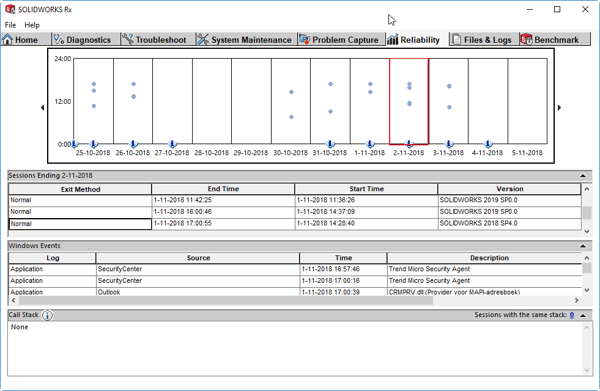Click Windows Events vertical scroll down arrow

pos(587,290)
